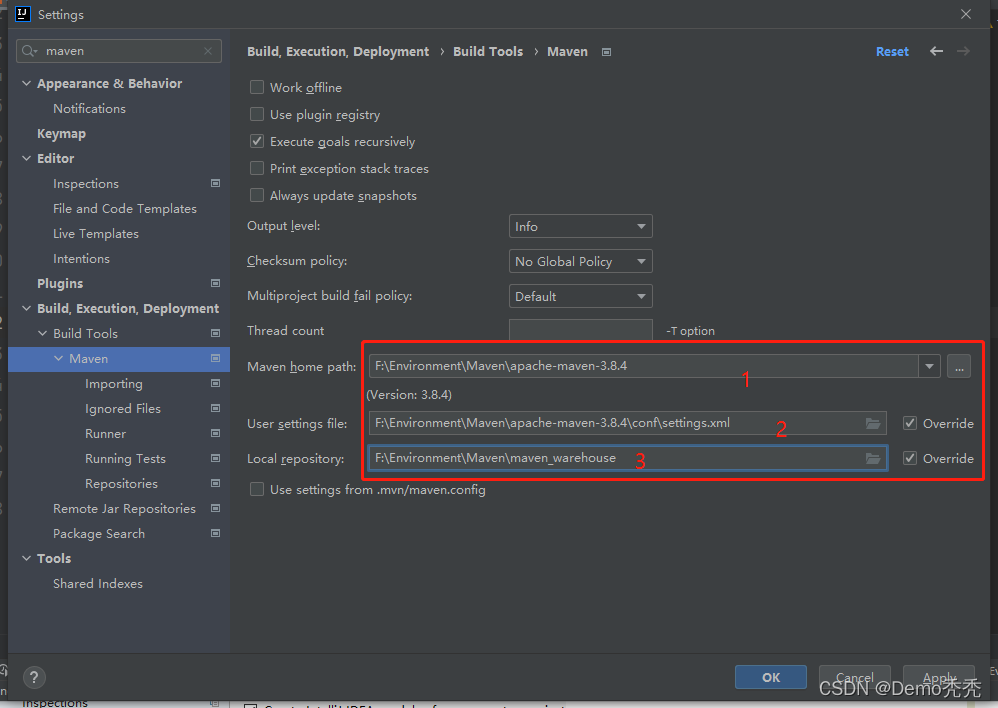Click the Build, Execution, Deployment breadcrumb
The image size is (998, 708).
pos(338,52)
